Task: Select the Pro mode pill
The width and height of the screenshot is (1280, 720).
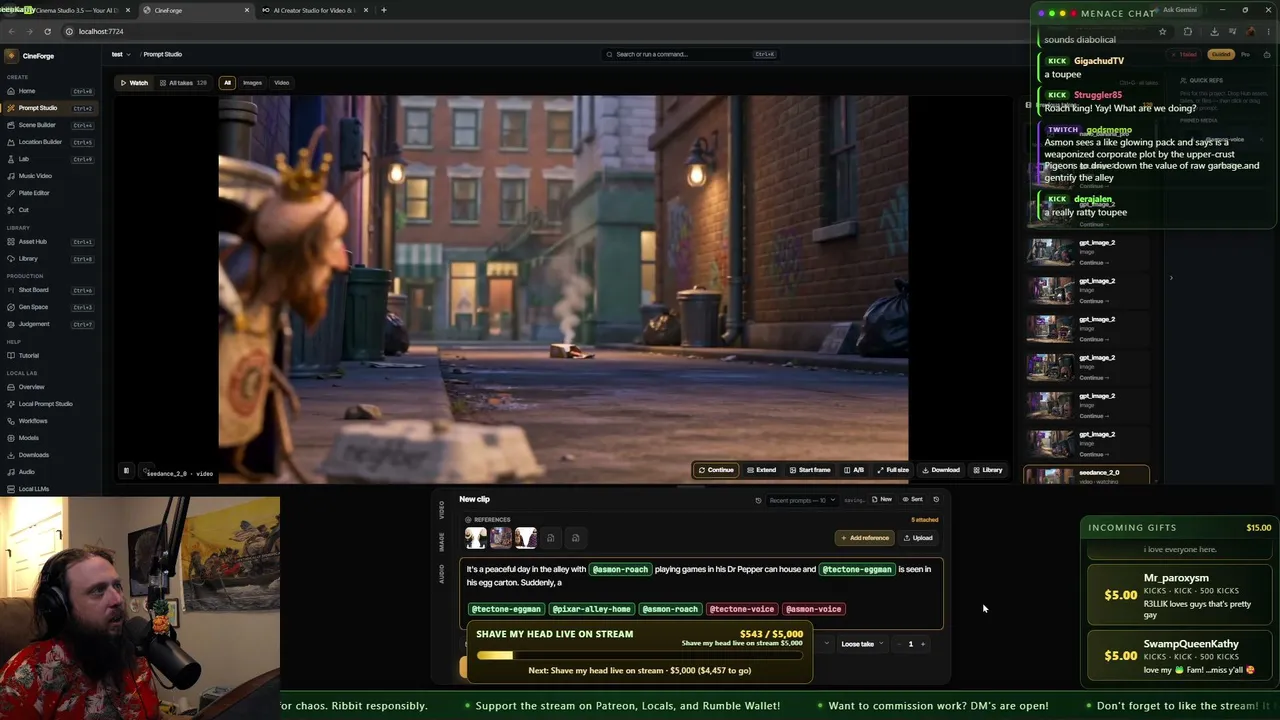Action: click(1245, 54)
